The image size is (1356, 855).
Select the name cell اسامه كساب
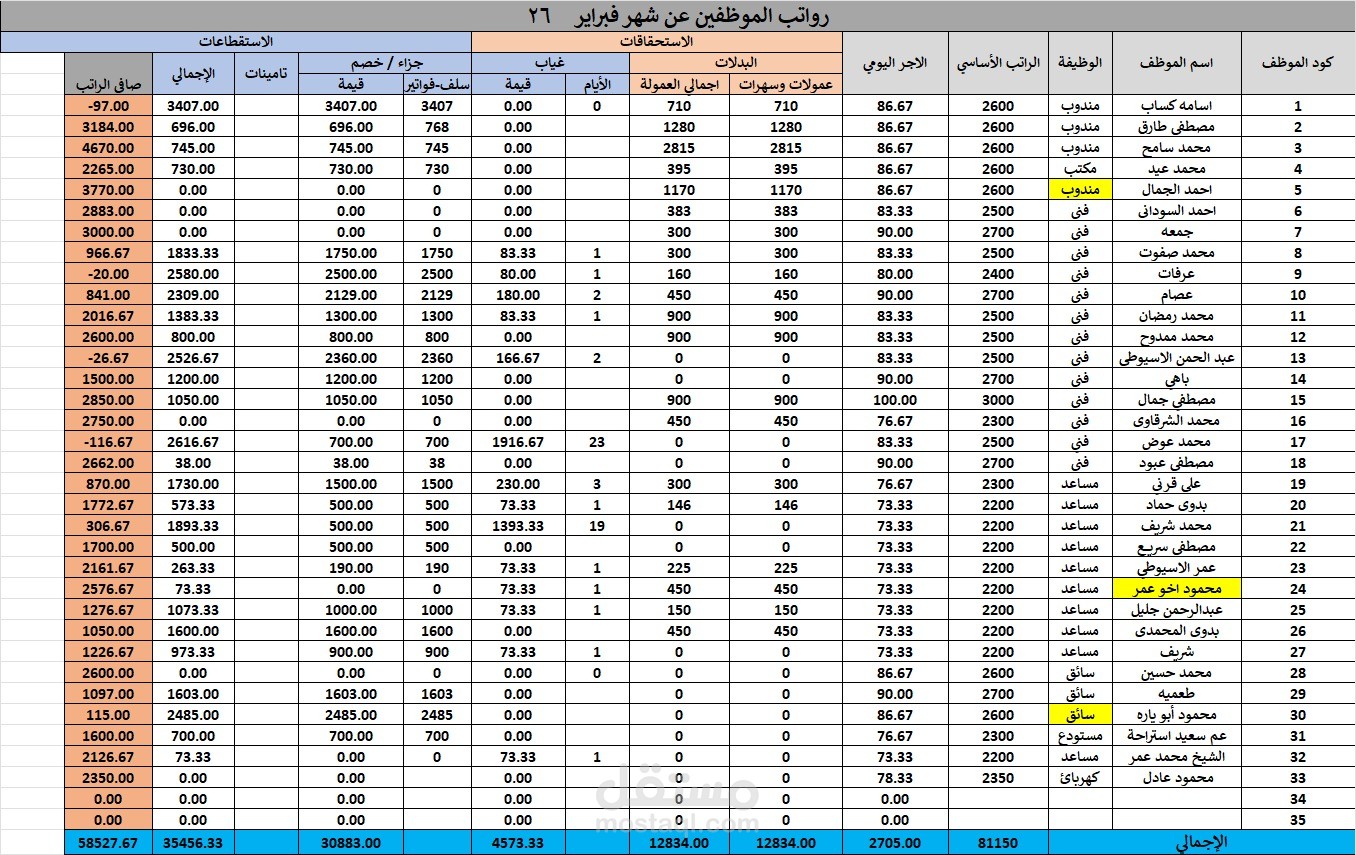click(1176, 106)
